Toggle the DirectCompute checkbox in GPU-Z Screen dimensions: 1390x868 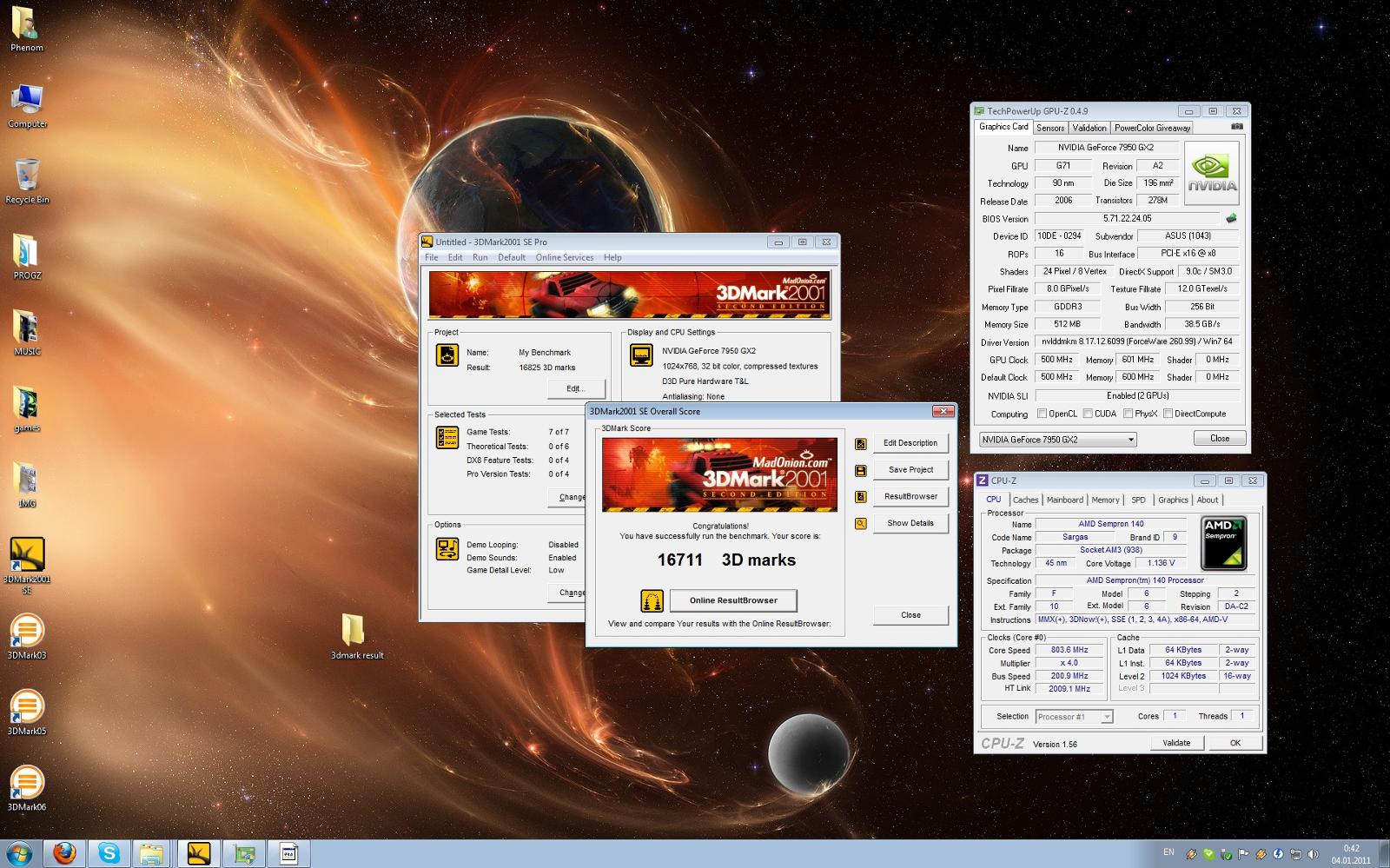coord(1168,414)
